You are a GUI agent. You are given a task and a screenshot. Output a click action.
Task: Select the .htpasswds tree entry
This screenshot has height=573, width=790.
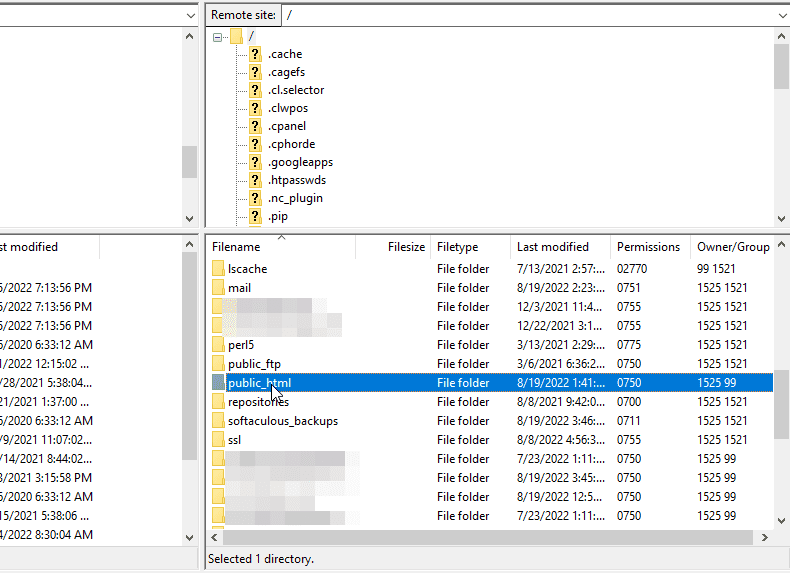coord(297,180)
